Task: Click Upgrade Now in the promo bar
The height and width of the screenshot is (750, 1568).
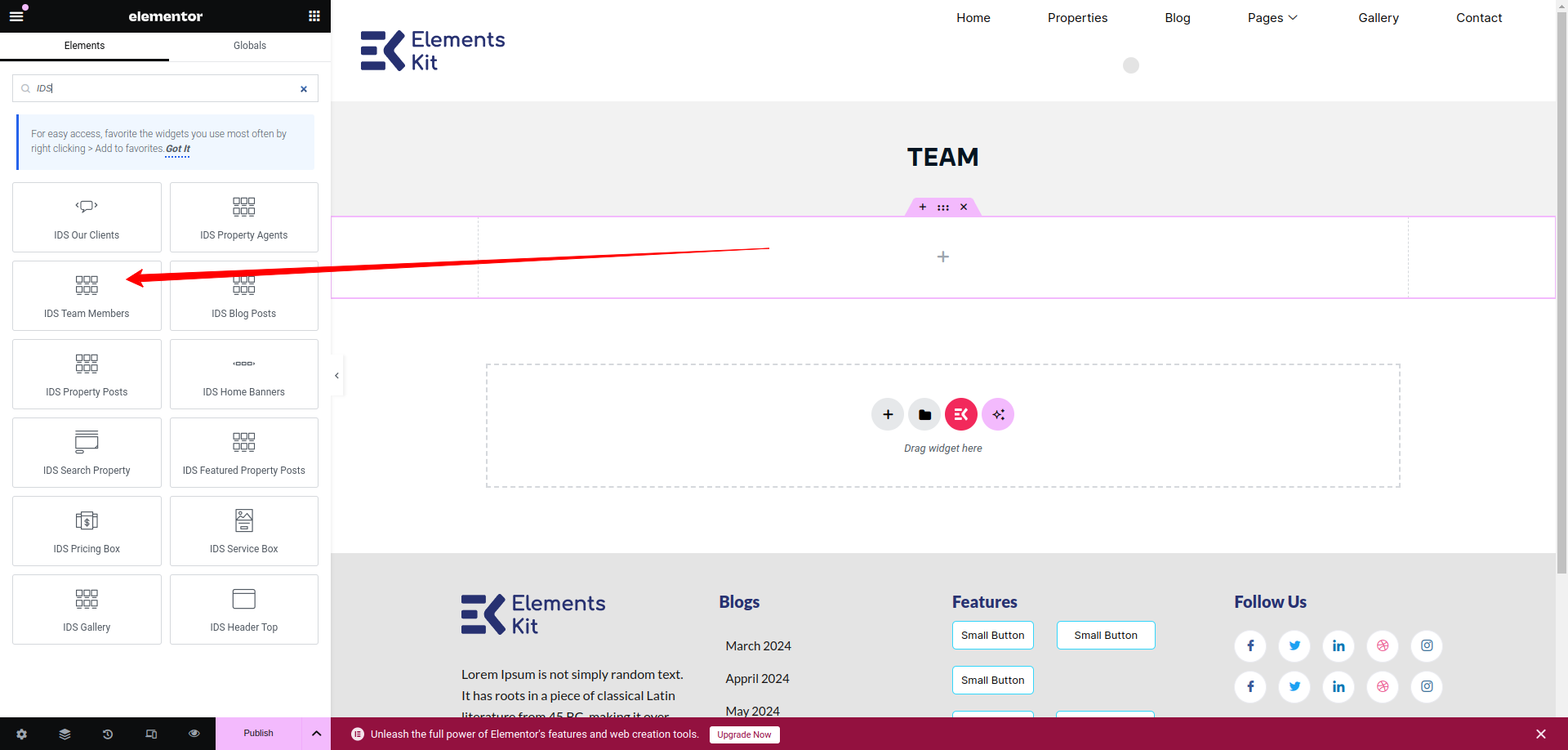Action: 744,734
